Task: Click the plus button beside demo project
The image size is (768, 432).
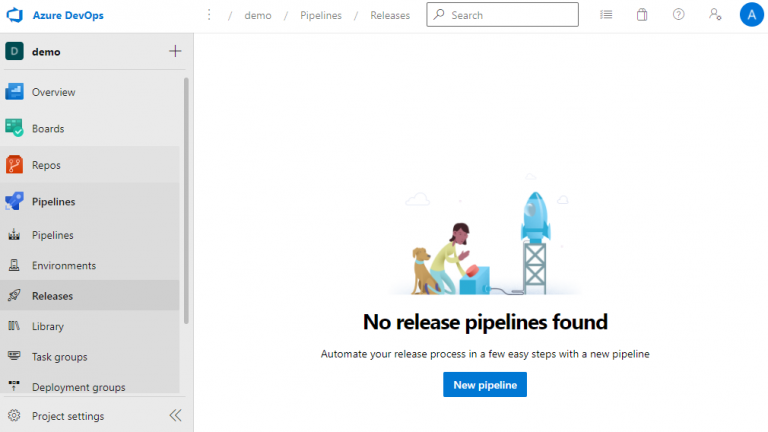Action: [x=175, y=51]
